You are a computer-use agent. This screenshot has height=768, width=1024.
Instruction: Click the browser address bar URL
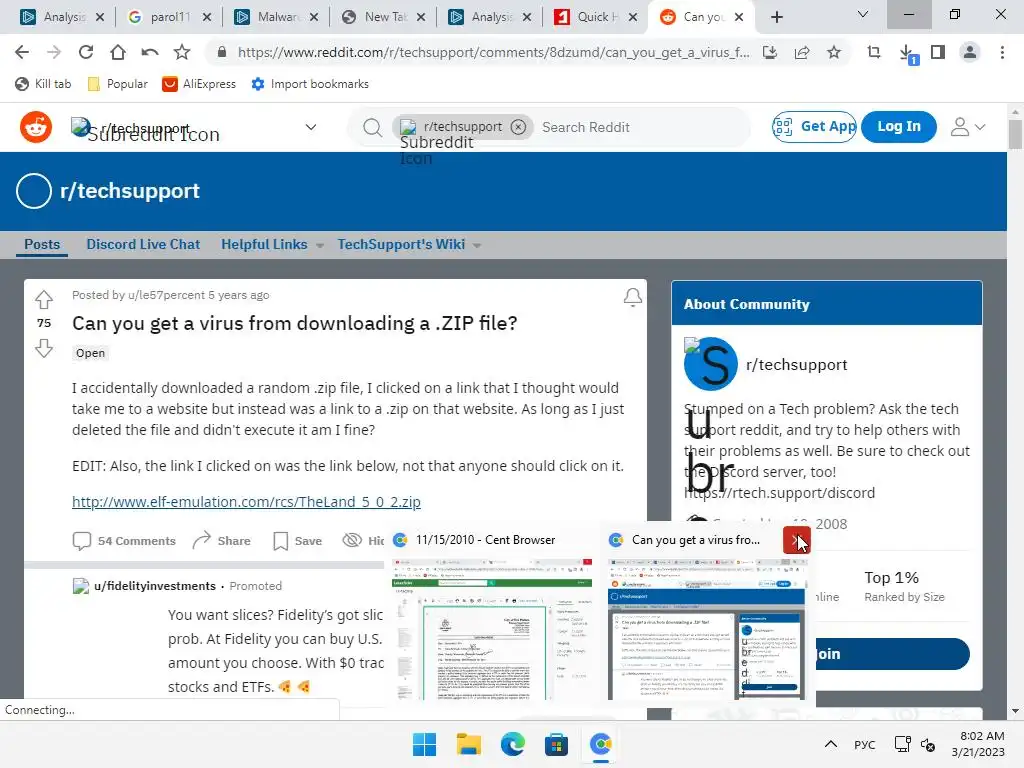click(x=493, y=52)
